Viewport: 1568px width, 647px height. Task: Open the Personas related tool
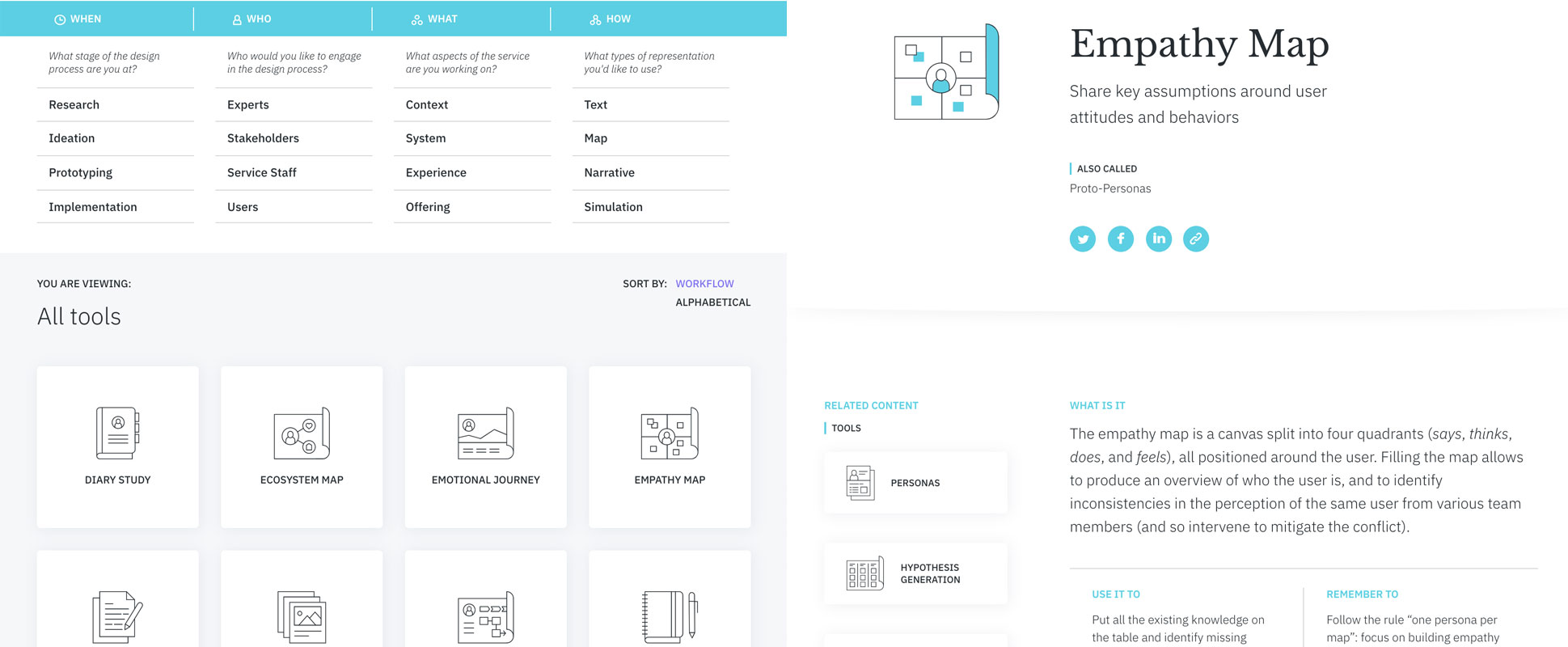pos(915,483)
